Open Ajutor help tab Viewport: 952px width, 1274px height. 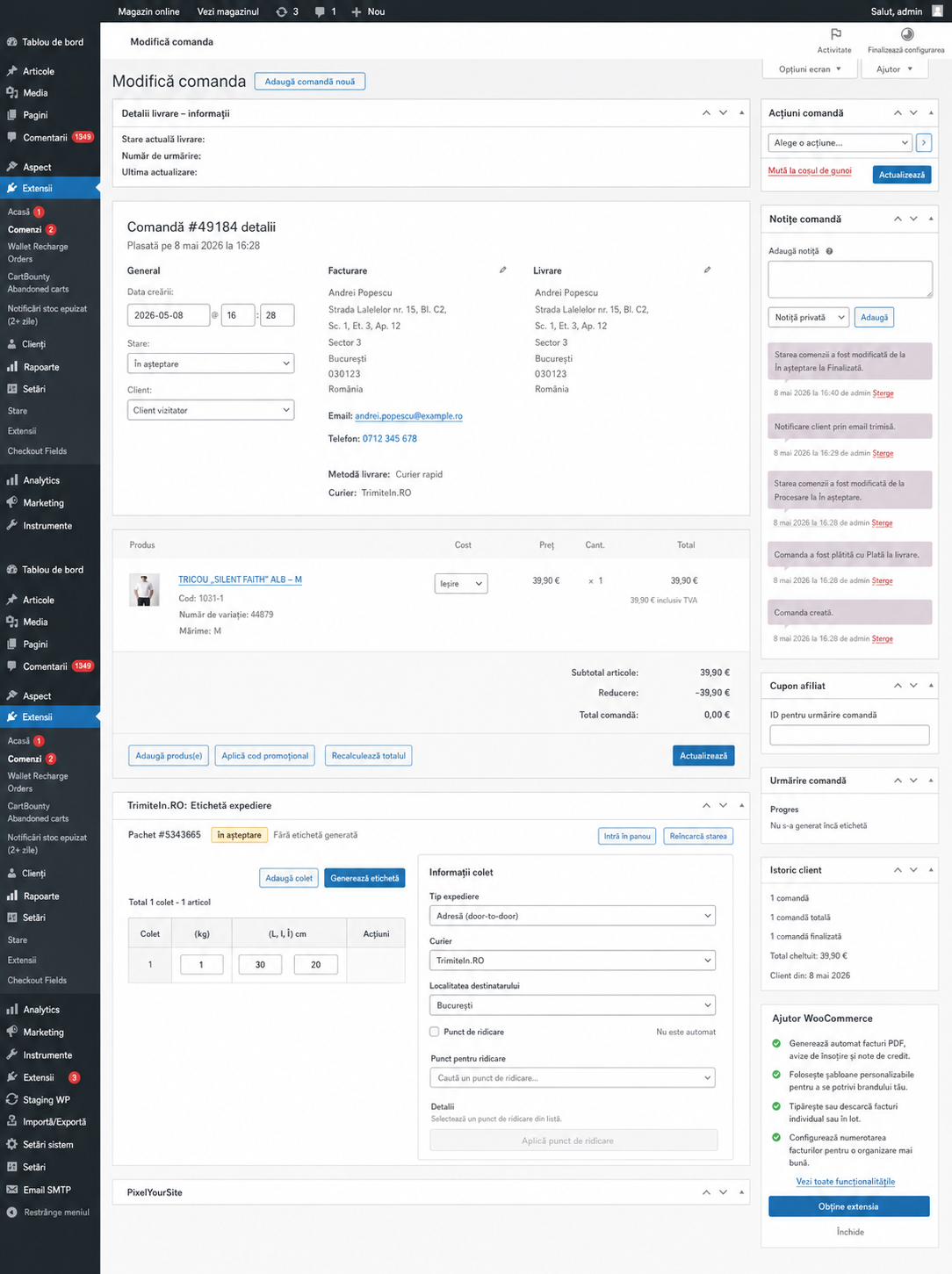pos(894,68)
